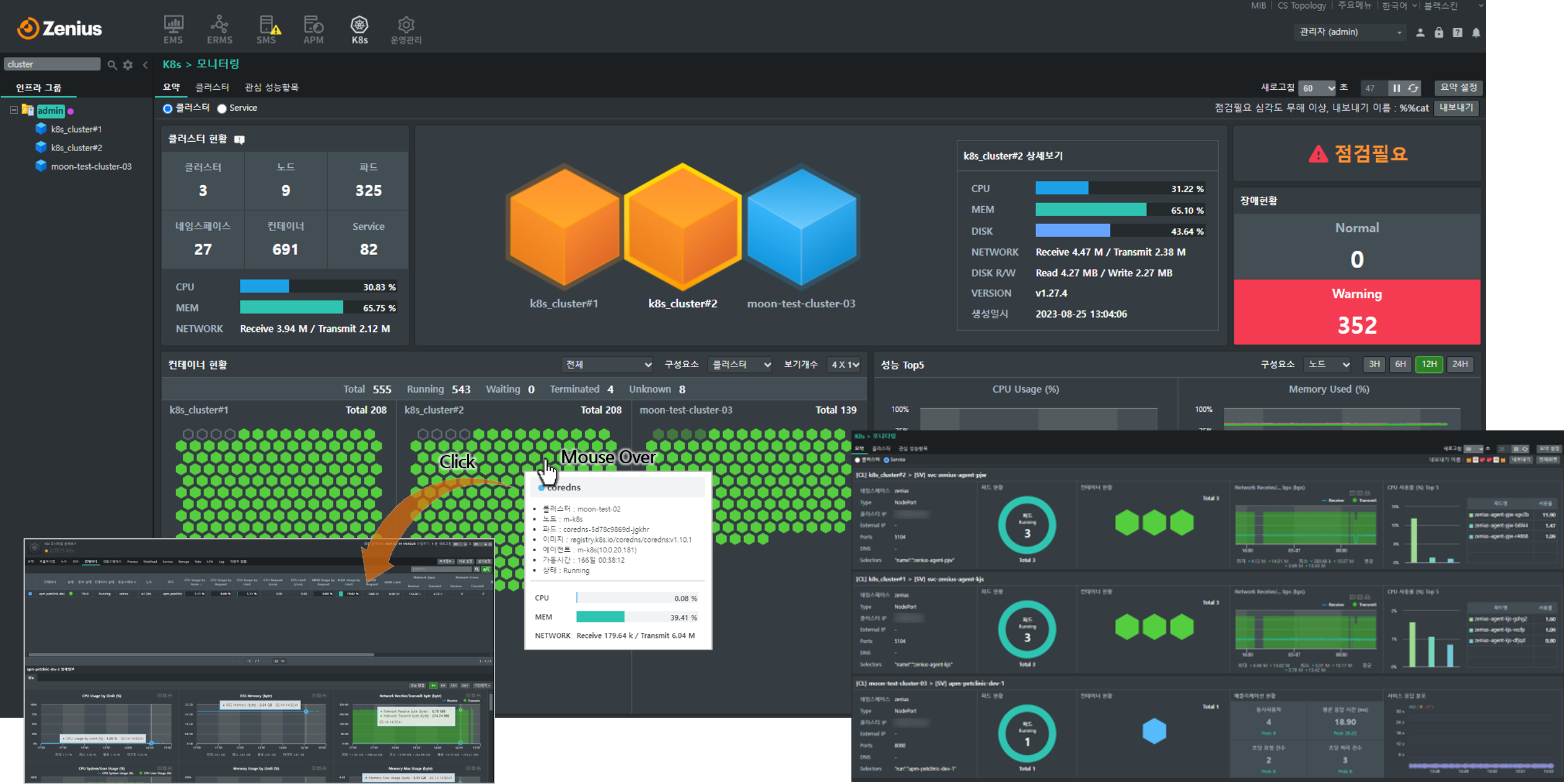The width and height of the screenshot is (1564, 784).
Task: Open the 전체 container filter dropdown
Action: point(607,365)
